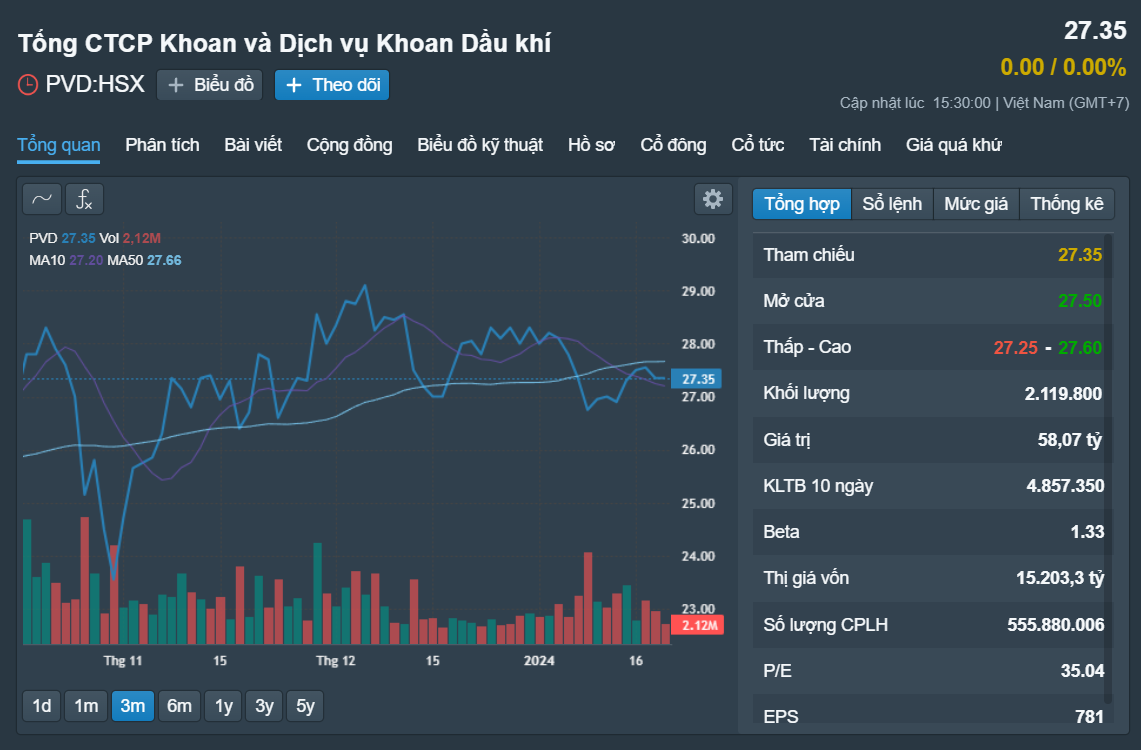Image resolution: width=1141 pixels, height=750 pixels.
Task: Click plus icon on Theo dõi button
Action: (x=294, y=85)
